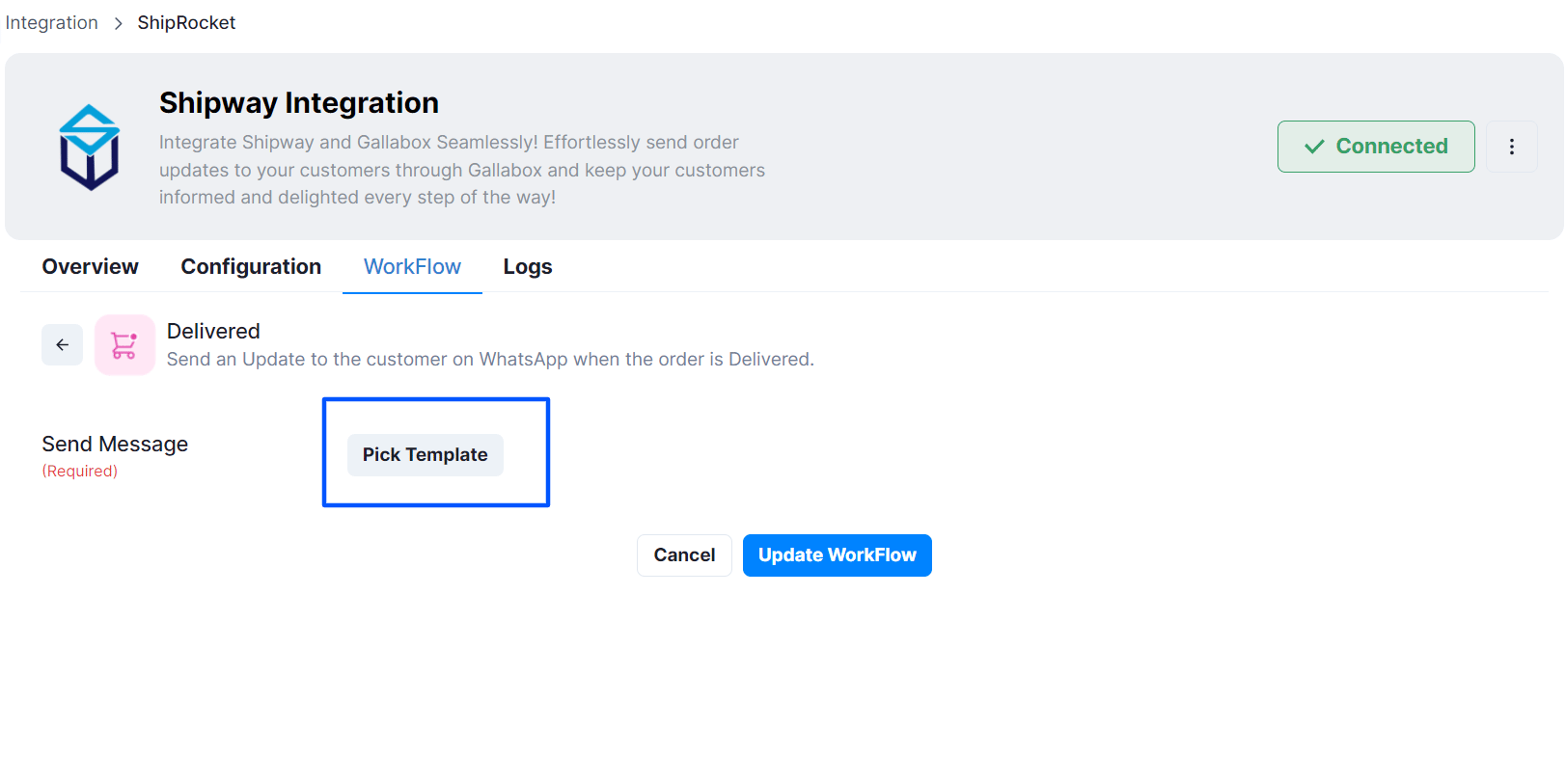Click the Connected status button
This screenshot has width=1566, height=784.
1376,147
